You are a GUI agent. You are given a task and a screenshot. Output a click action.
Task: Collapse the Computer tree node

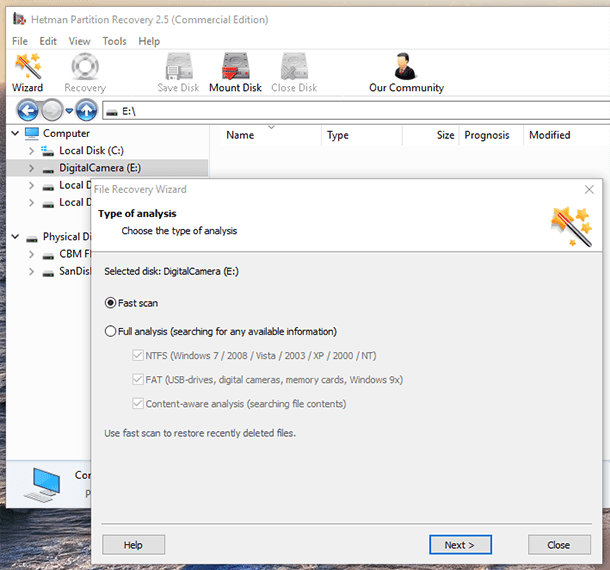point(15,133)
